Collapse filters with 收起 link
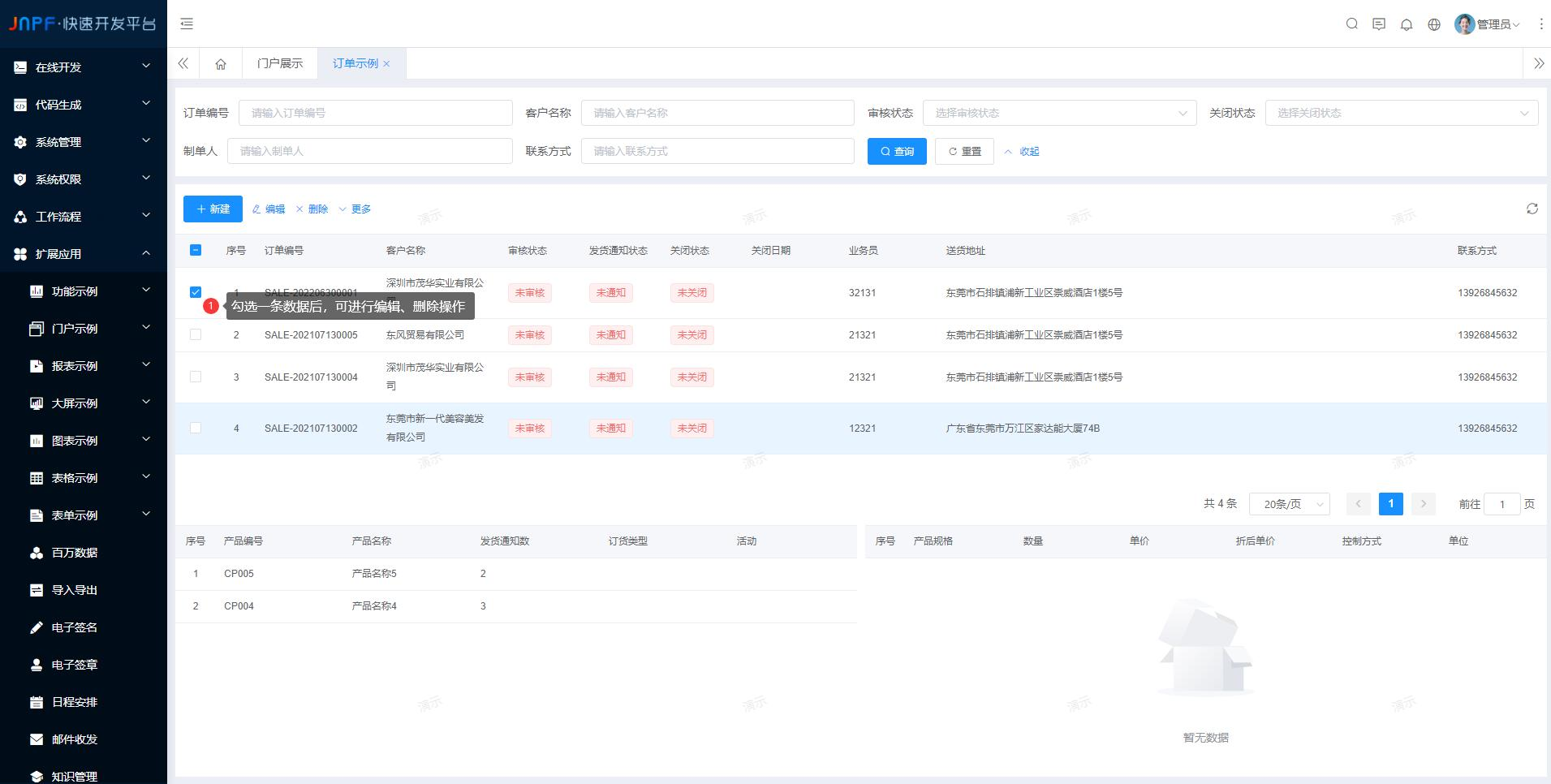 [1022, 152]
